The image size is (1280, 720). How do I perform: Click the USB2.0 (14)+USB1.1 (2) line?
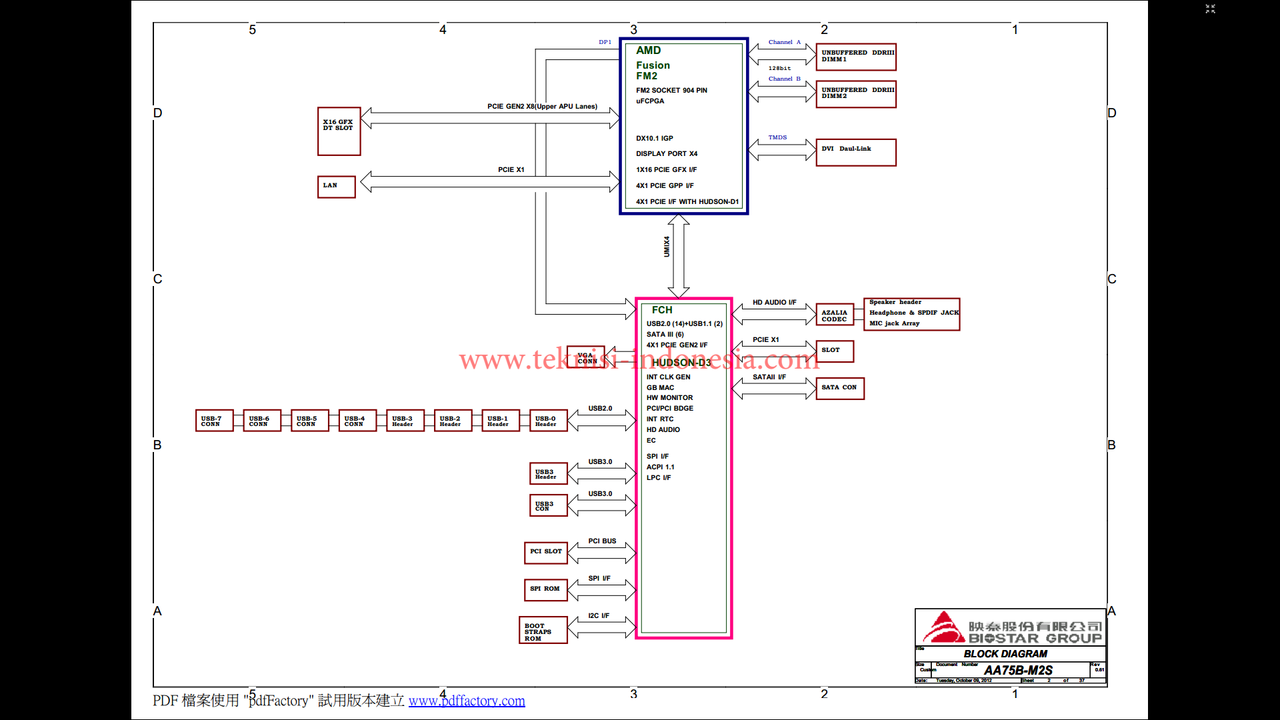[x=684, y=324]
